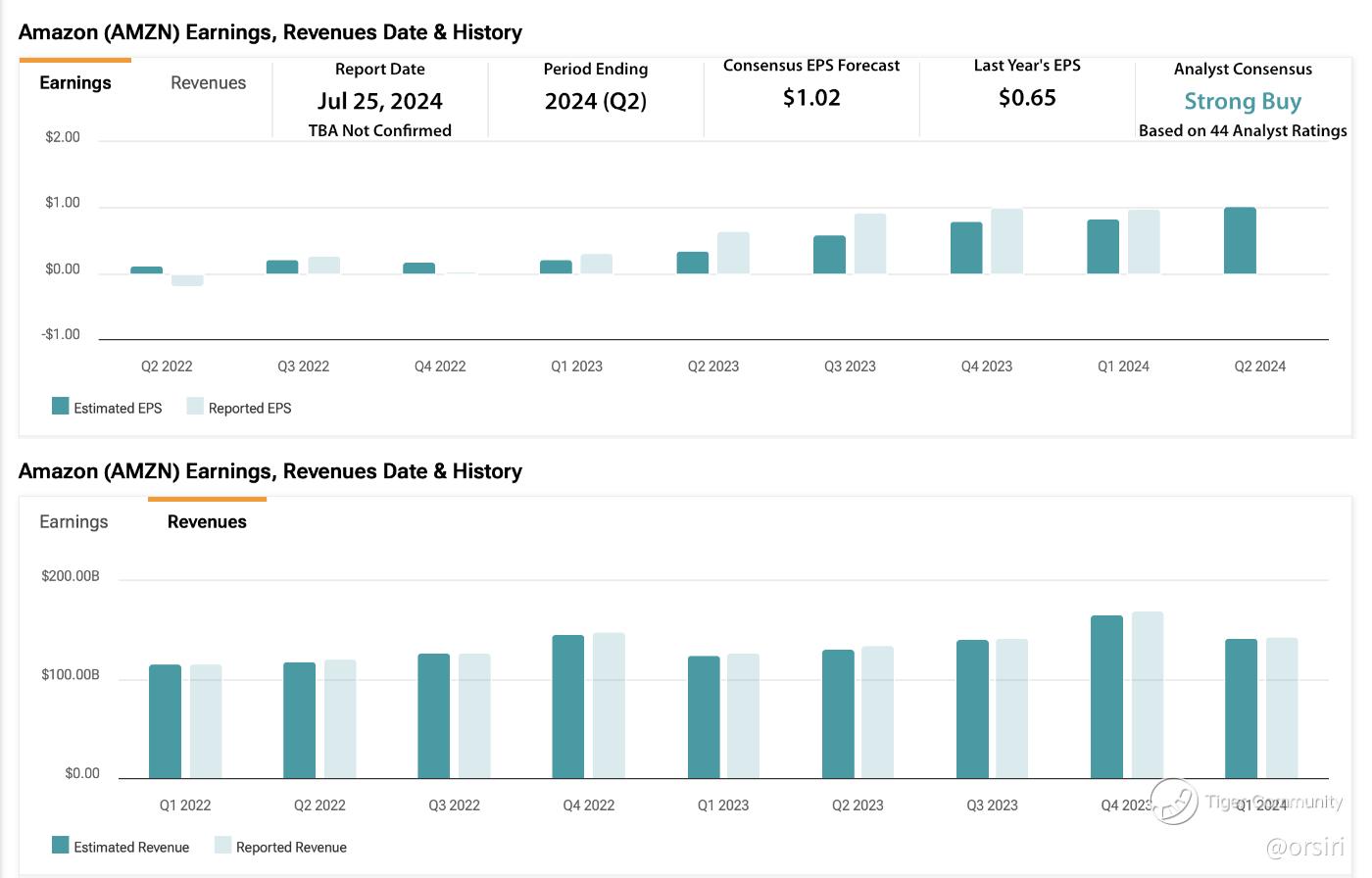The width and height of the screenshot is (1372, 878).
Task: Select the Q1 2024 estimated EPS bar
Action: (1102, 246)
